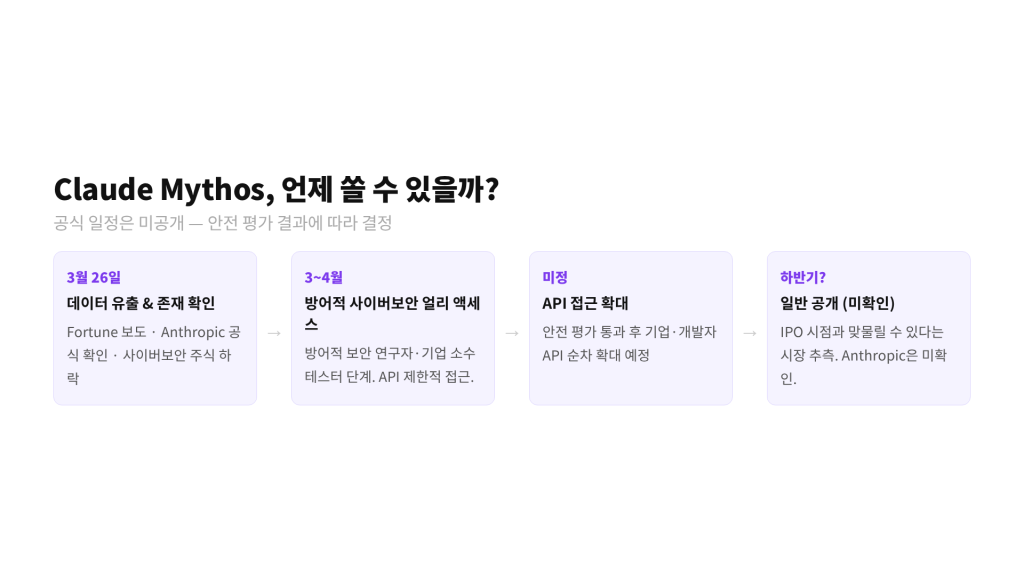Click the heading '일반 공개 (미확인)'

point(837,303)
